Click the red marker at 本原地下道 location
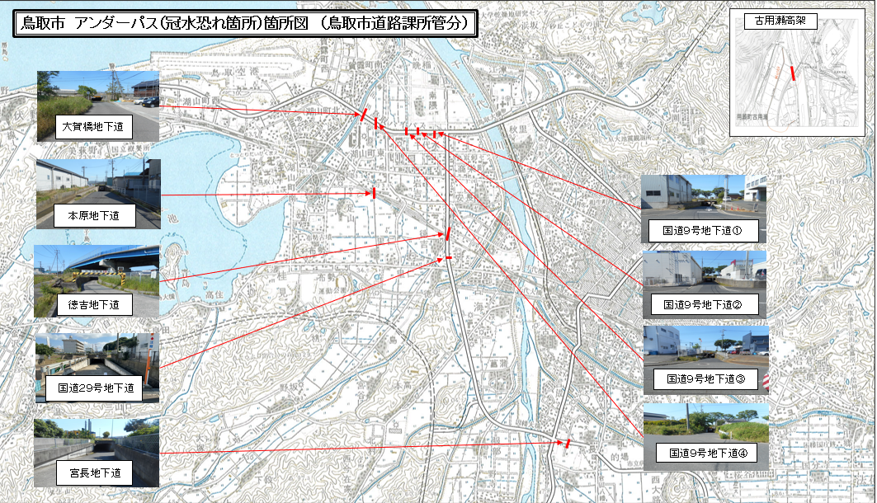Image resolution: width=877 pixels, height=503 pixels. tap(374, 193)
